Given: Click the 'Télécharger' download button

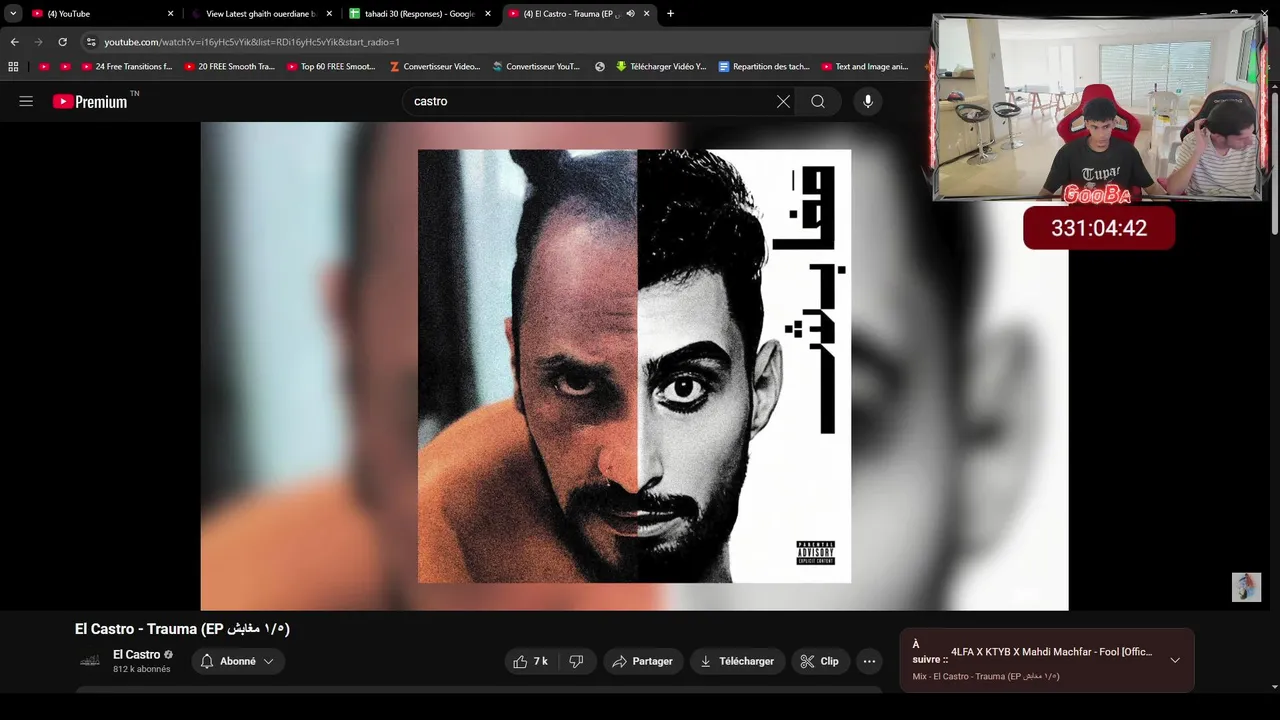Looking at the screenshot, I should coord(737,661).
